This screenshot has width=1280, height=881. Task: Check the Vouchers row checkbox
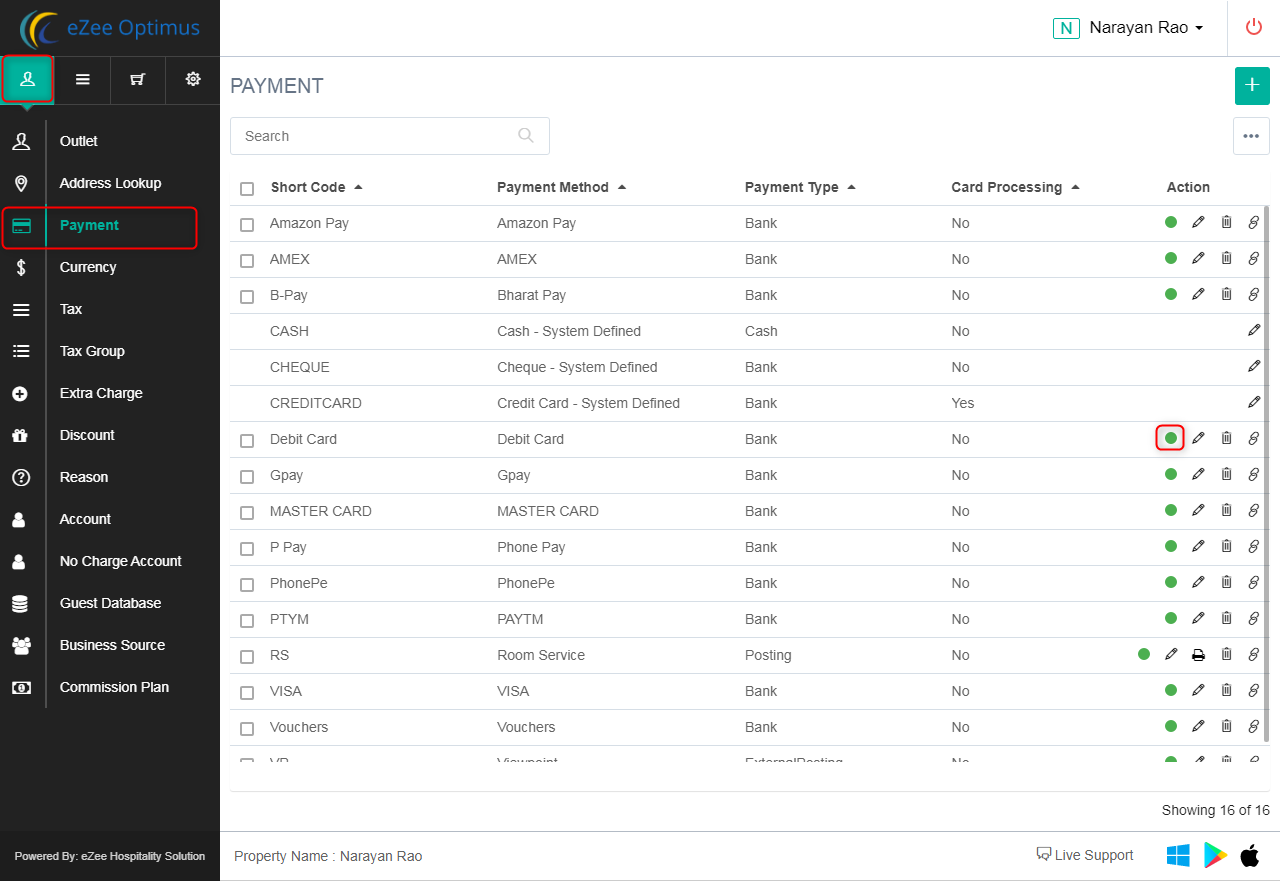[x=247, y=728]
